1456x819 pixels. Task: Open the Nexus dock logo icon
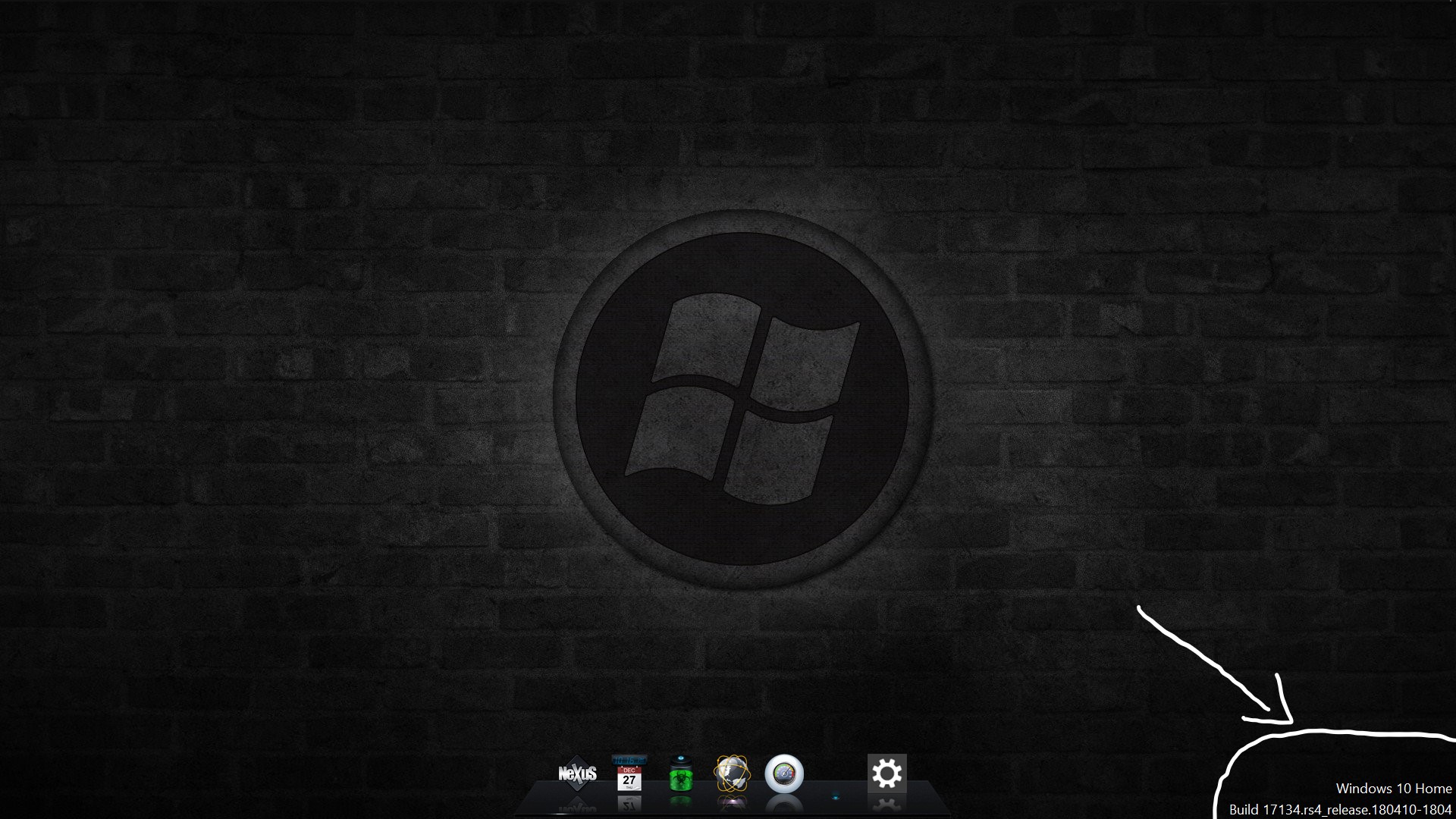click(577, 773)
